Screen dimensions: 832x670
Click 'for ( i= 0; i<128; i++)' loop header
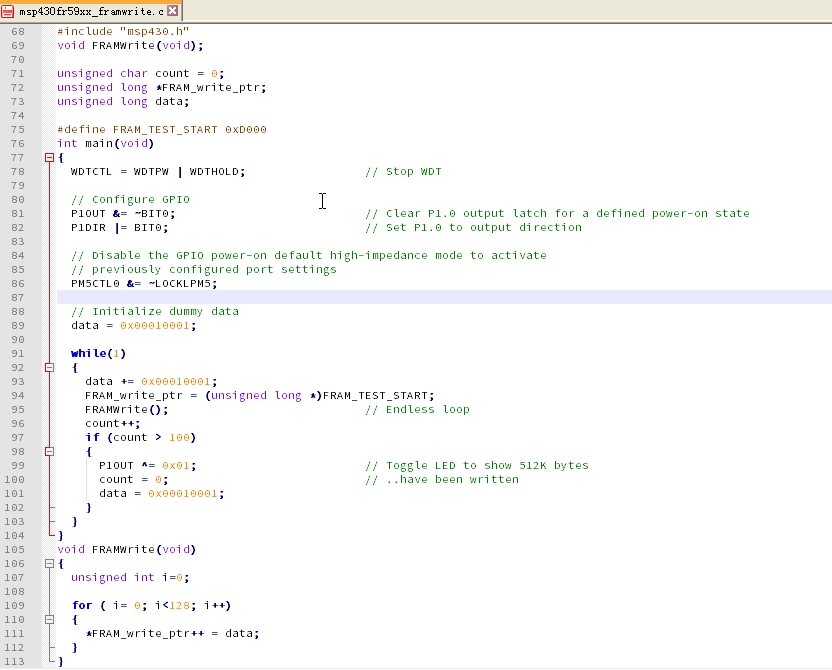(151, 606)
